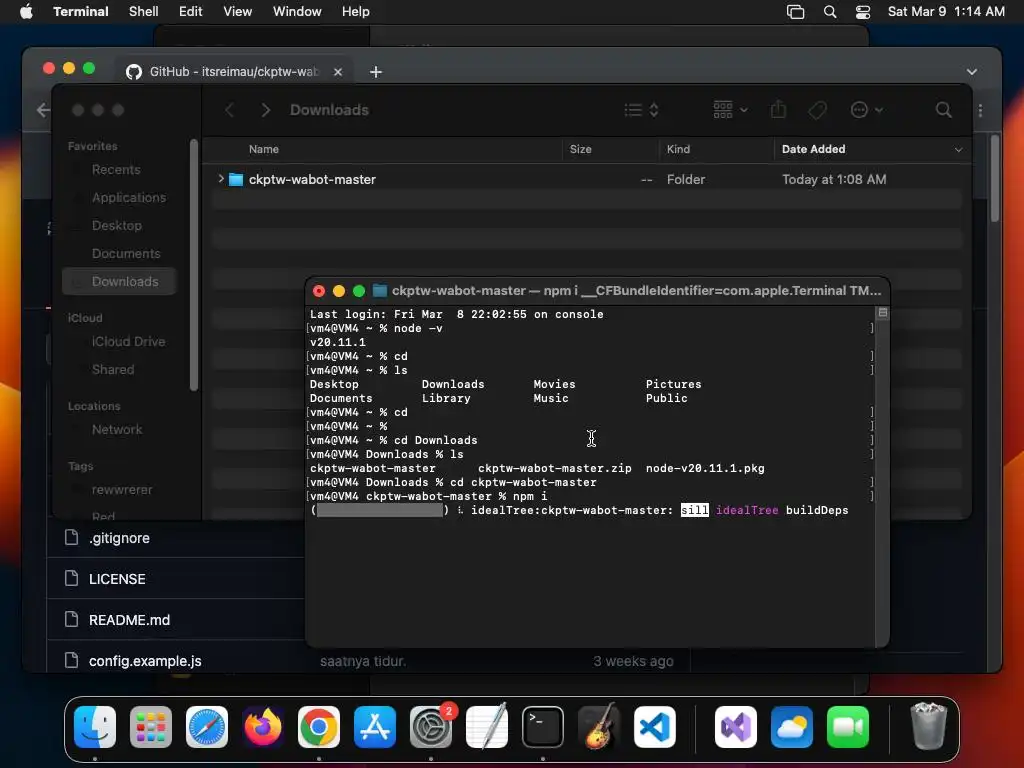Open the Edit menu

[191, 12]
